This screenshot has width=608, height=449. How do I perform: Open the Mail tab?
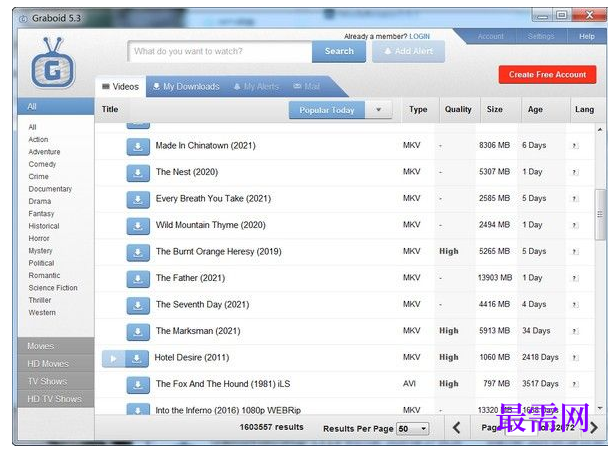307,86
